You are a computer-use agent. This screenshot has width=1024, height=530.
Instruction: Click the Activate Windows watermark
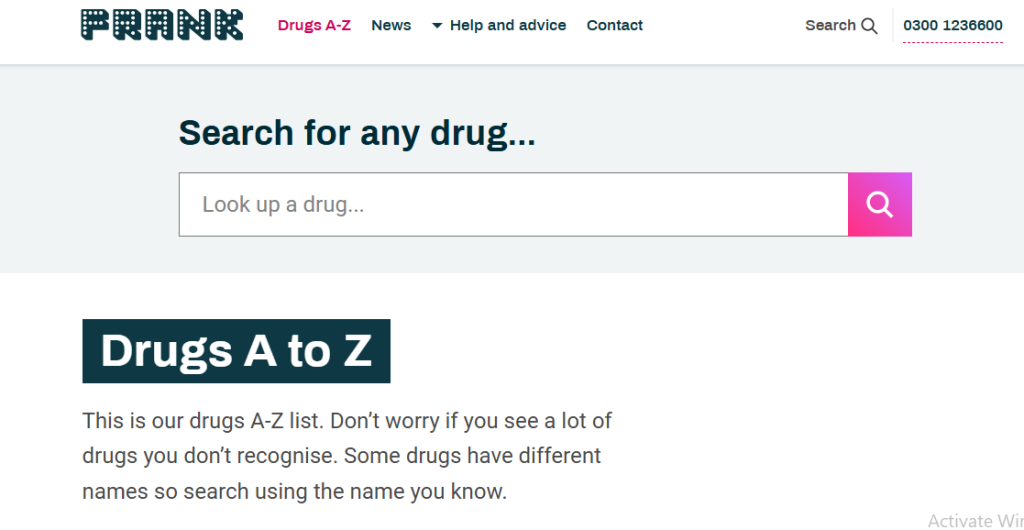tap(976, 520)
